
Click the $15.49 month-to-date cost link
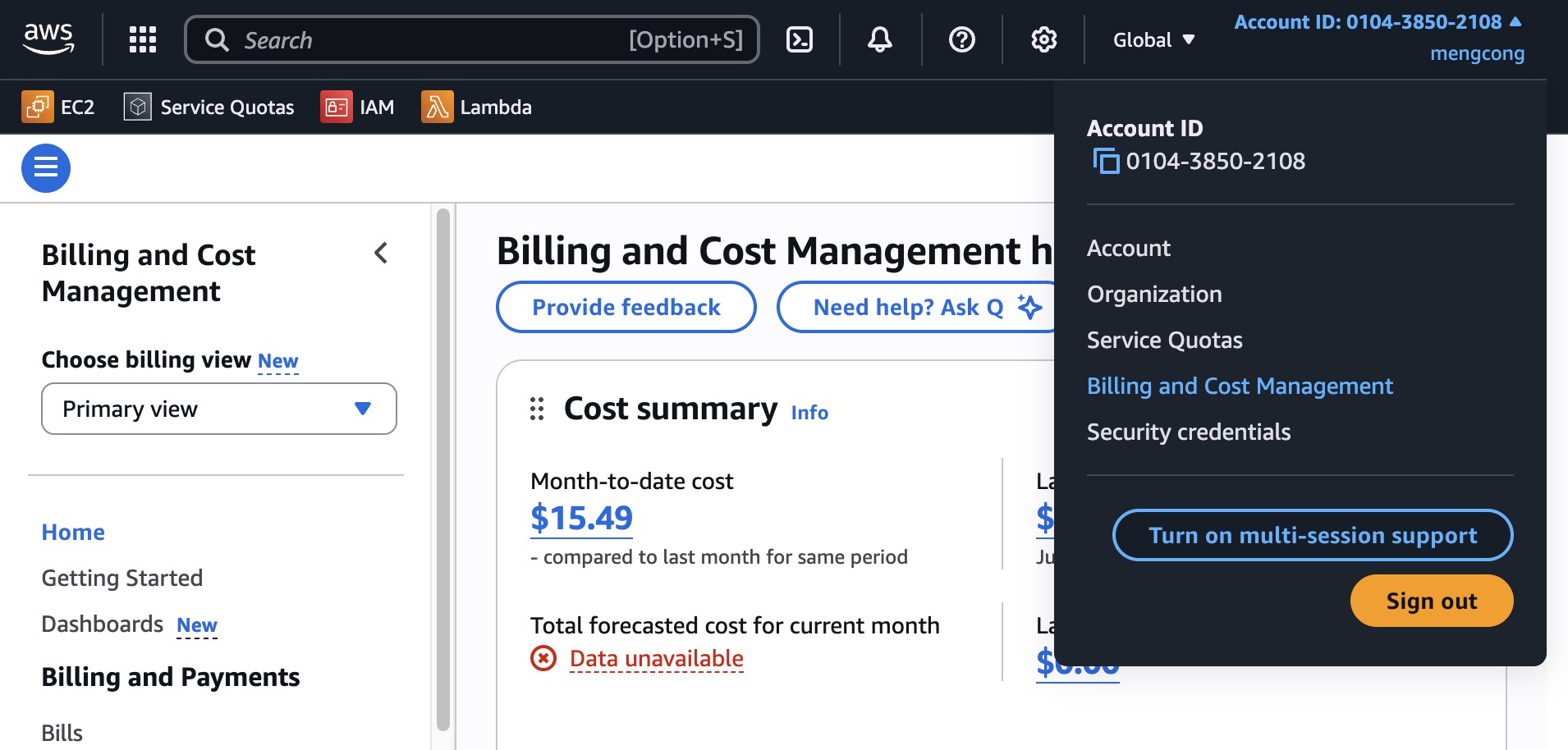[581, 518]
